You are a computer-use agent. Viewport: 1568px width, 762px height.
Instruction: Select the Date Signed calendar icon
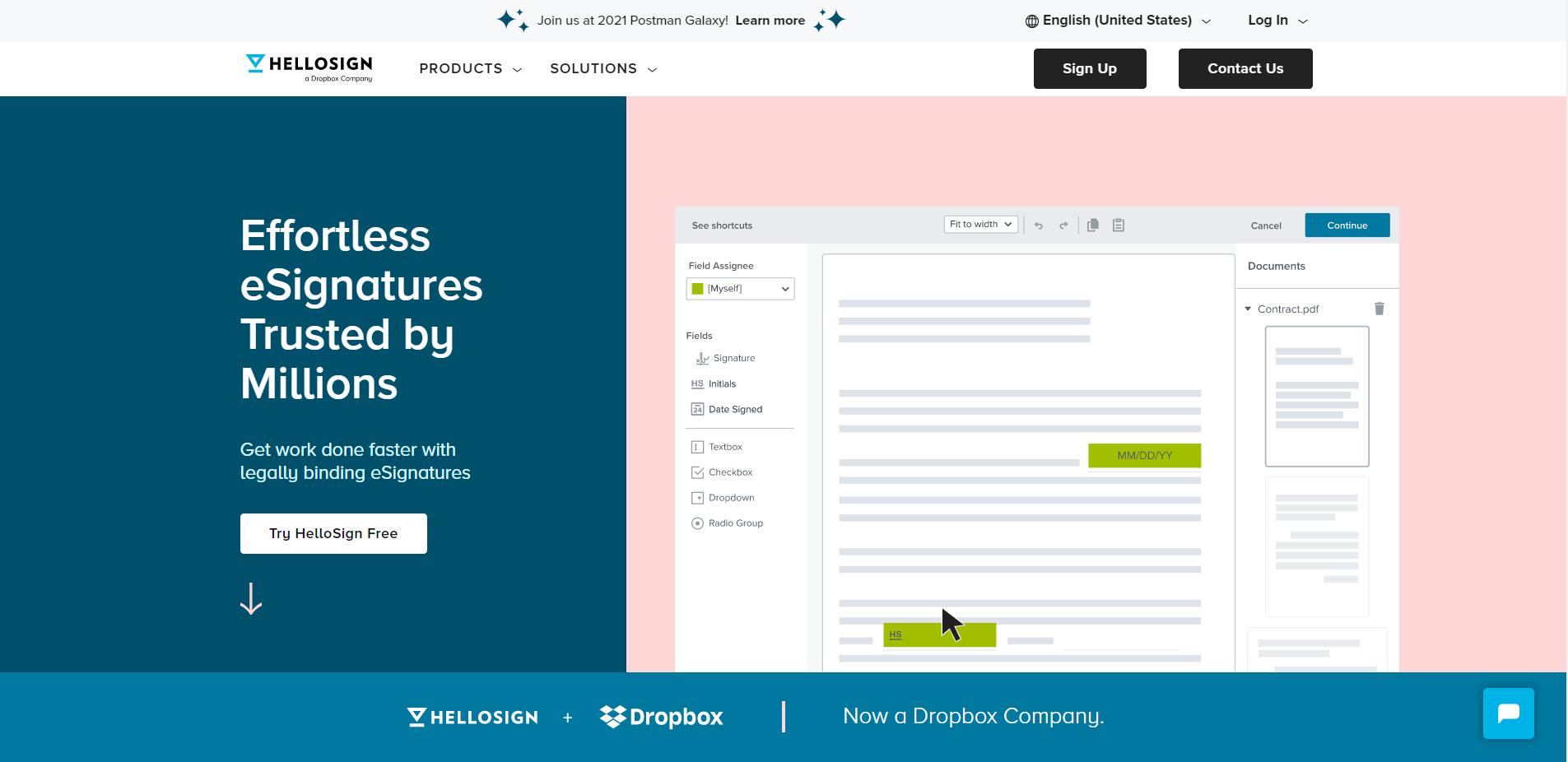pyautogui.click(x=697, y=409)
